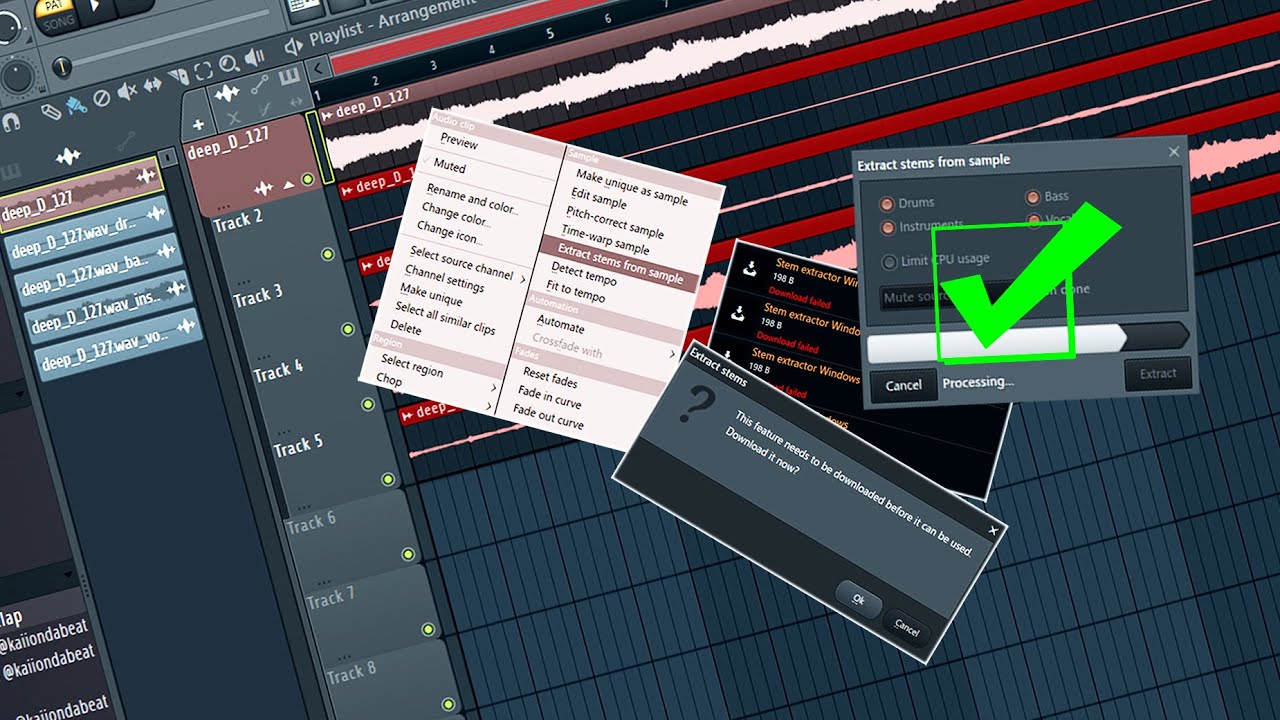Viewport: 1280px width, 720px height.
Task: Click the Track 6 header label
Action: click(310, 523)
